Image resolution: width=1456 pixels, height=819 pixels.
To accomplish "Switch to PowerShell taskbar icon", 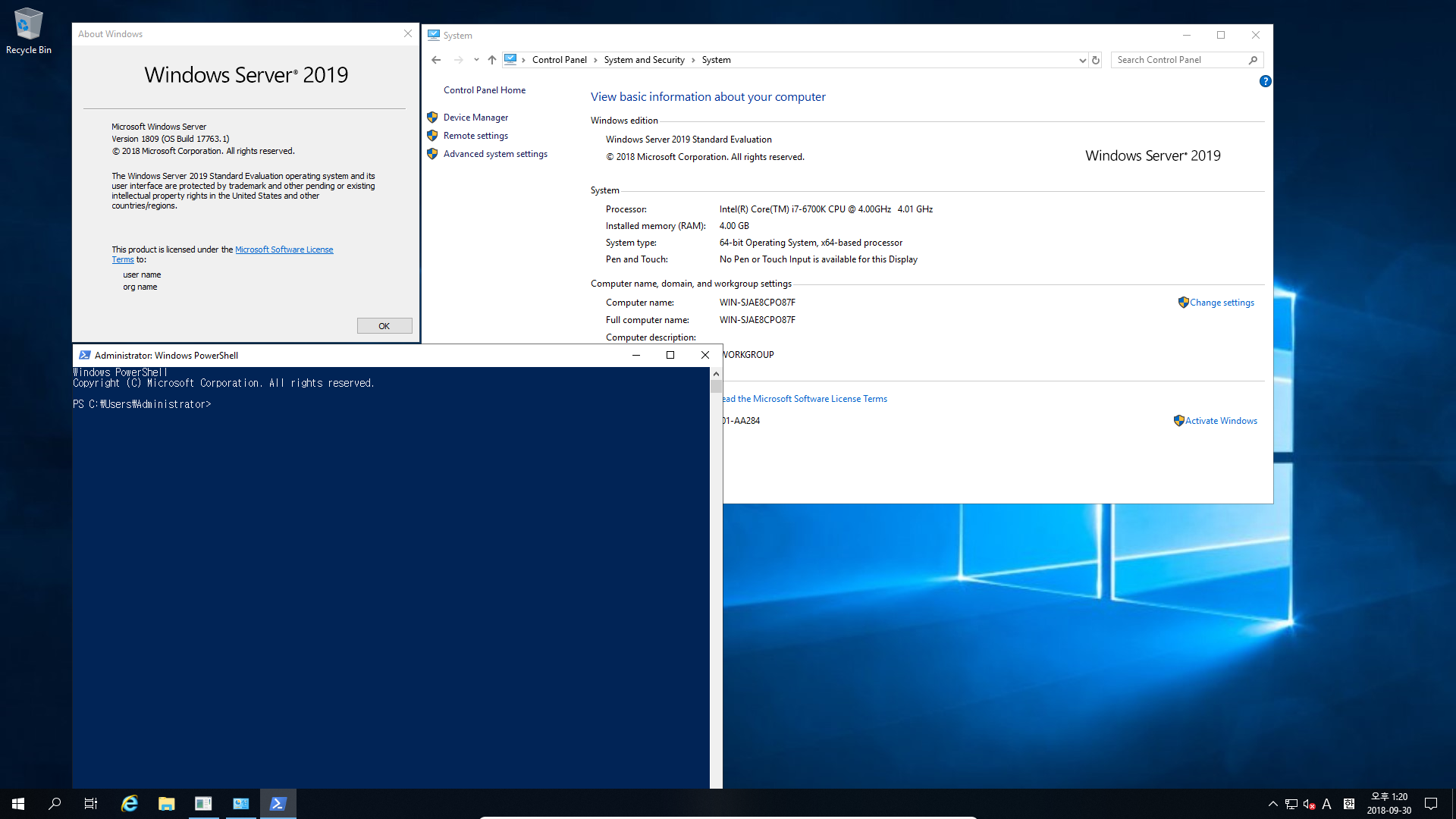I will (278, 804).
